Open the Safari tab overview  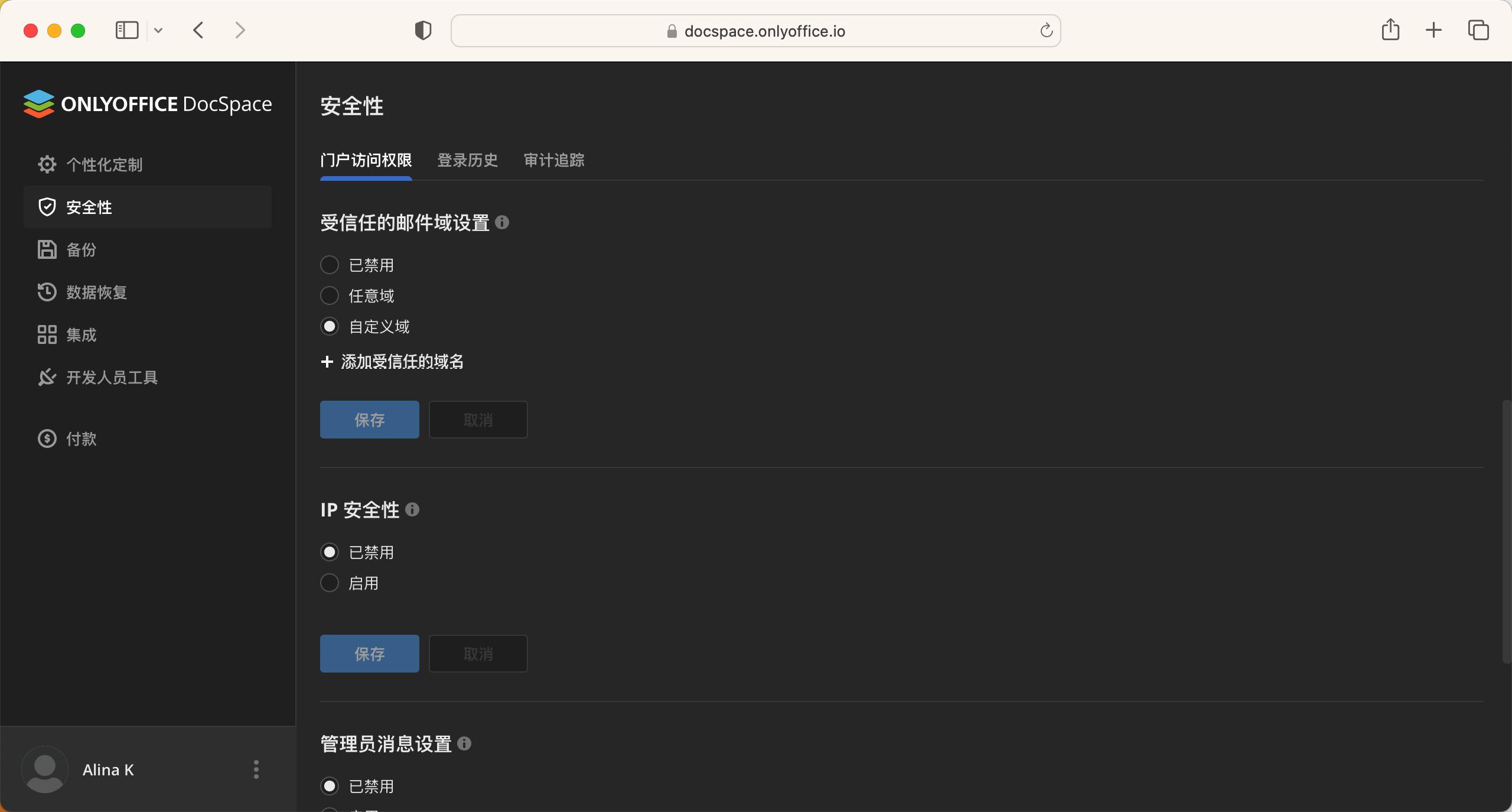pos(1478,30)
